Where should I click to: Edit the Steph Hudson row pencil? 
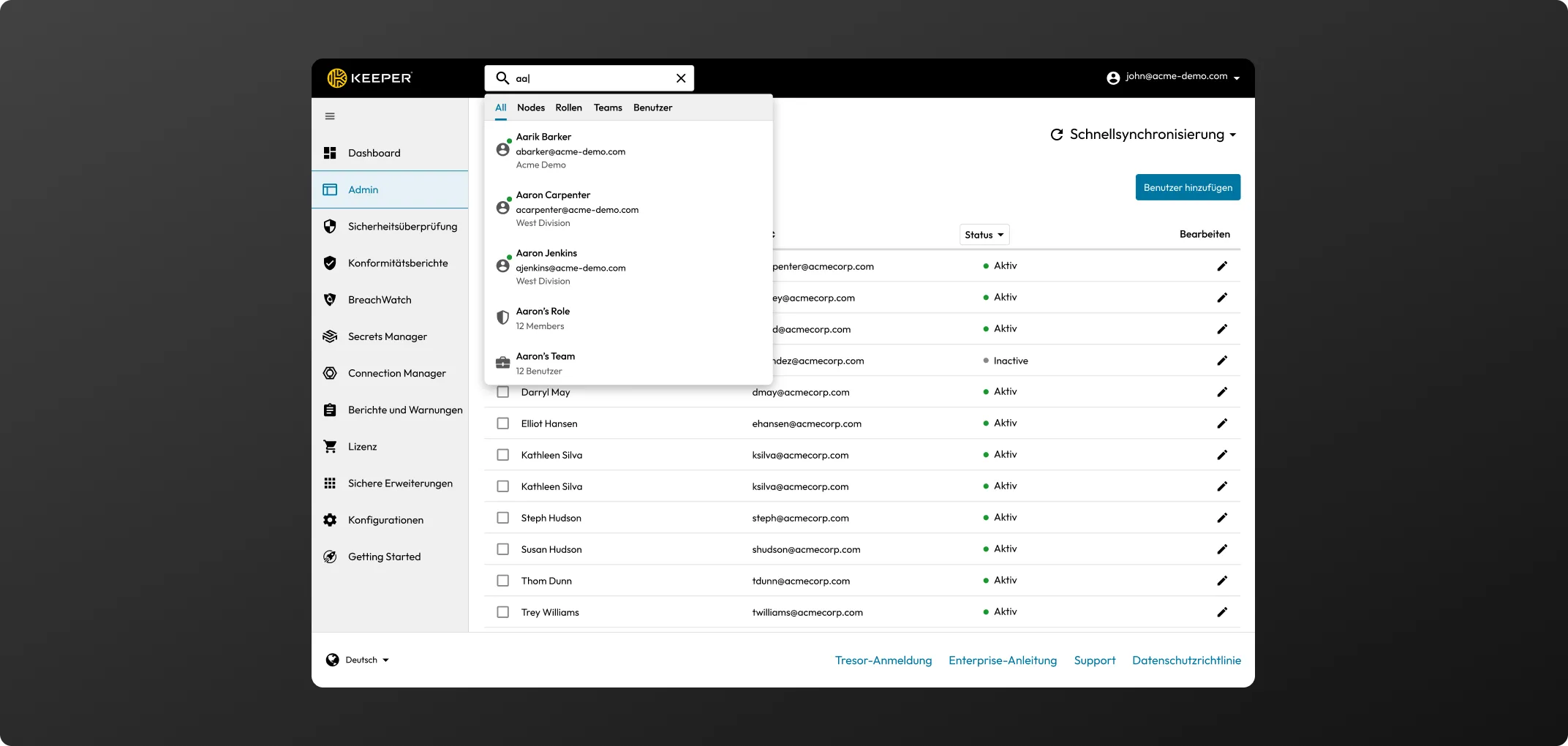click(x=1222, y=518)
